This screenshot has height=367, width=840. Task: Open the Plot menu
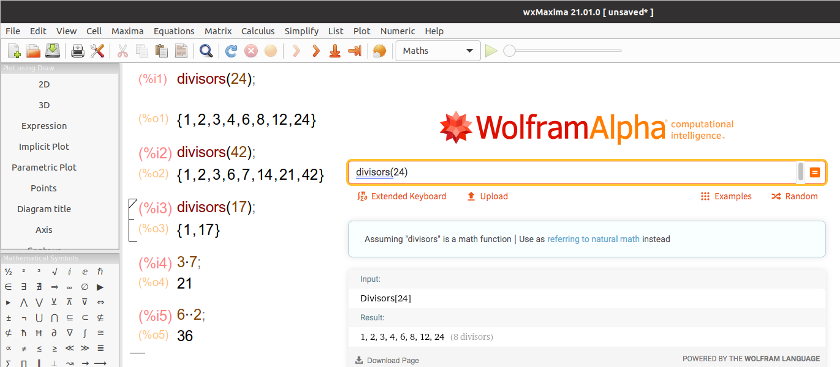coord(362,31)
